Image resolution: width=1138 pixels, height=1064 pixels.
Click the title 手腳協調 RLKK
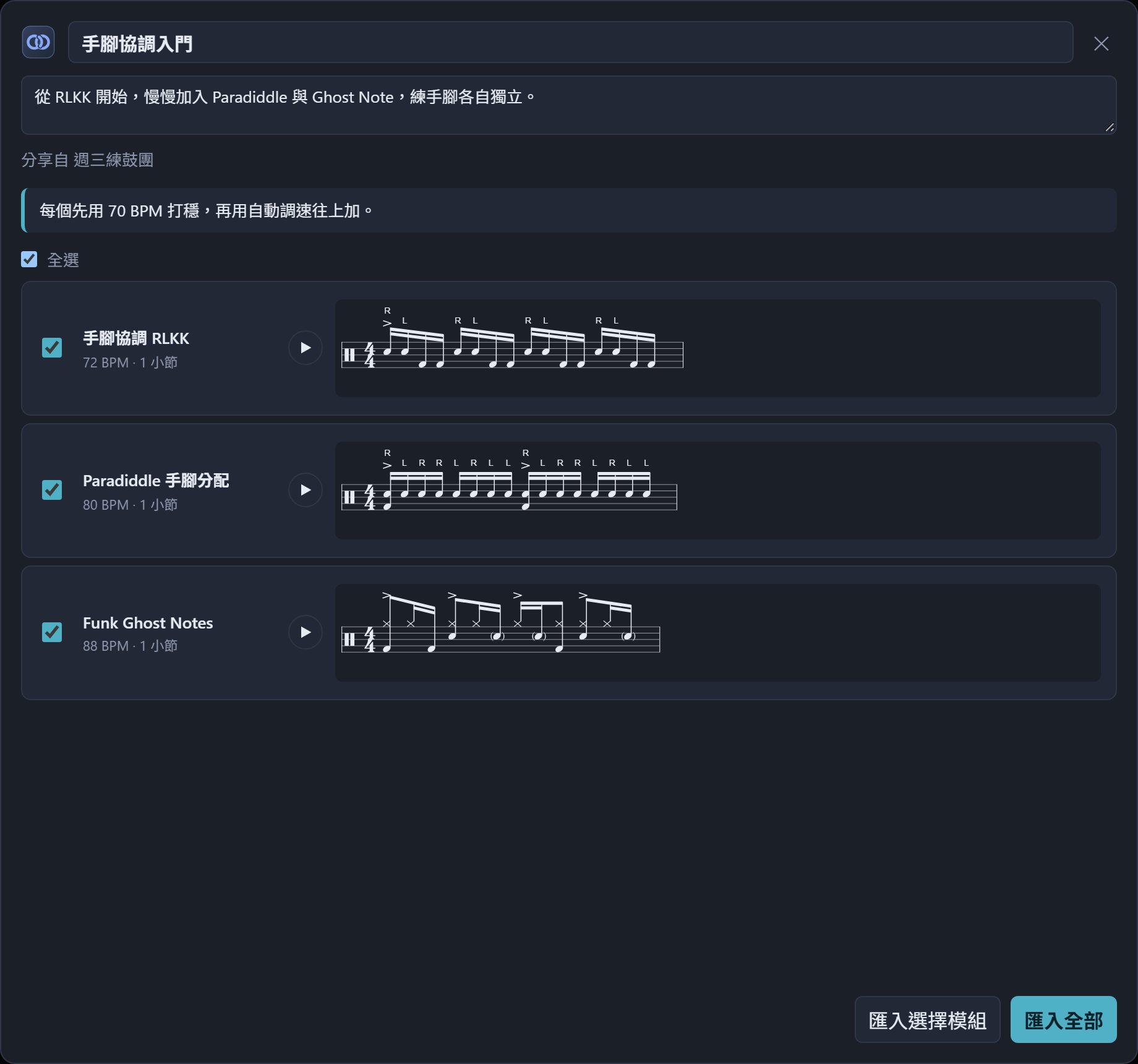point(136,338)
